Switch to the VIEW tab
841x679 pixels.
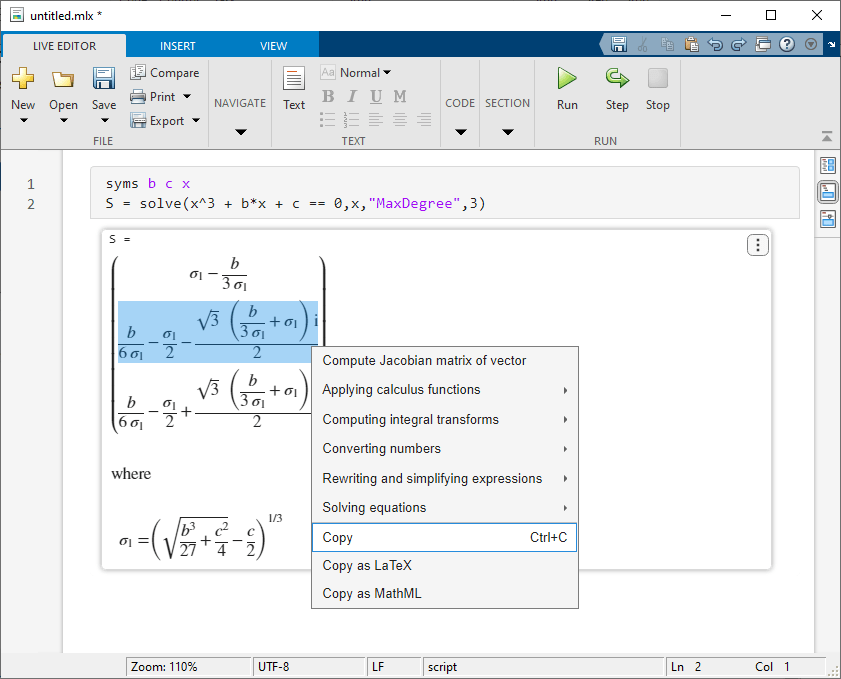tap(274, 46)
